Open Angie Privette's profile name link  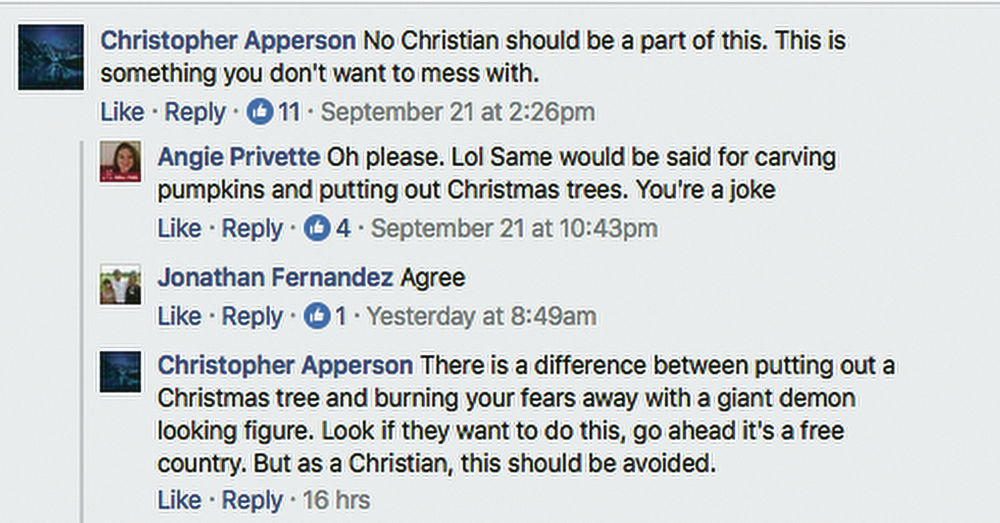pos(238,158)
